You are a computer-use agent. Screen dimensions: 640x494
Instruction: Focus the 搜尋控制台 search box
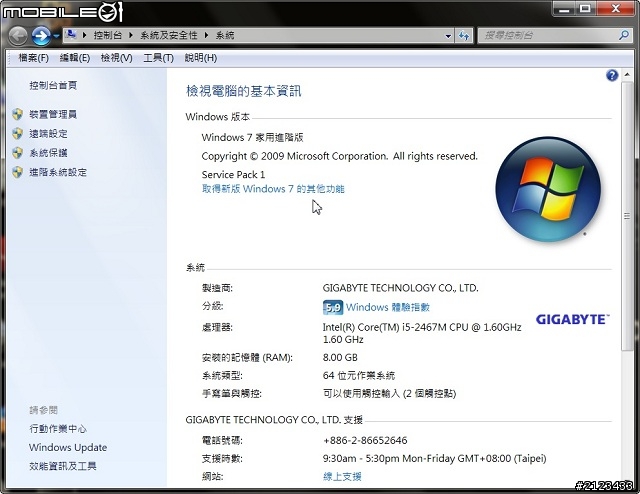[x=548, y=36]
